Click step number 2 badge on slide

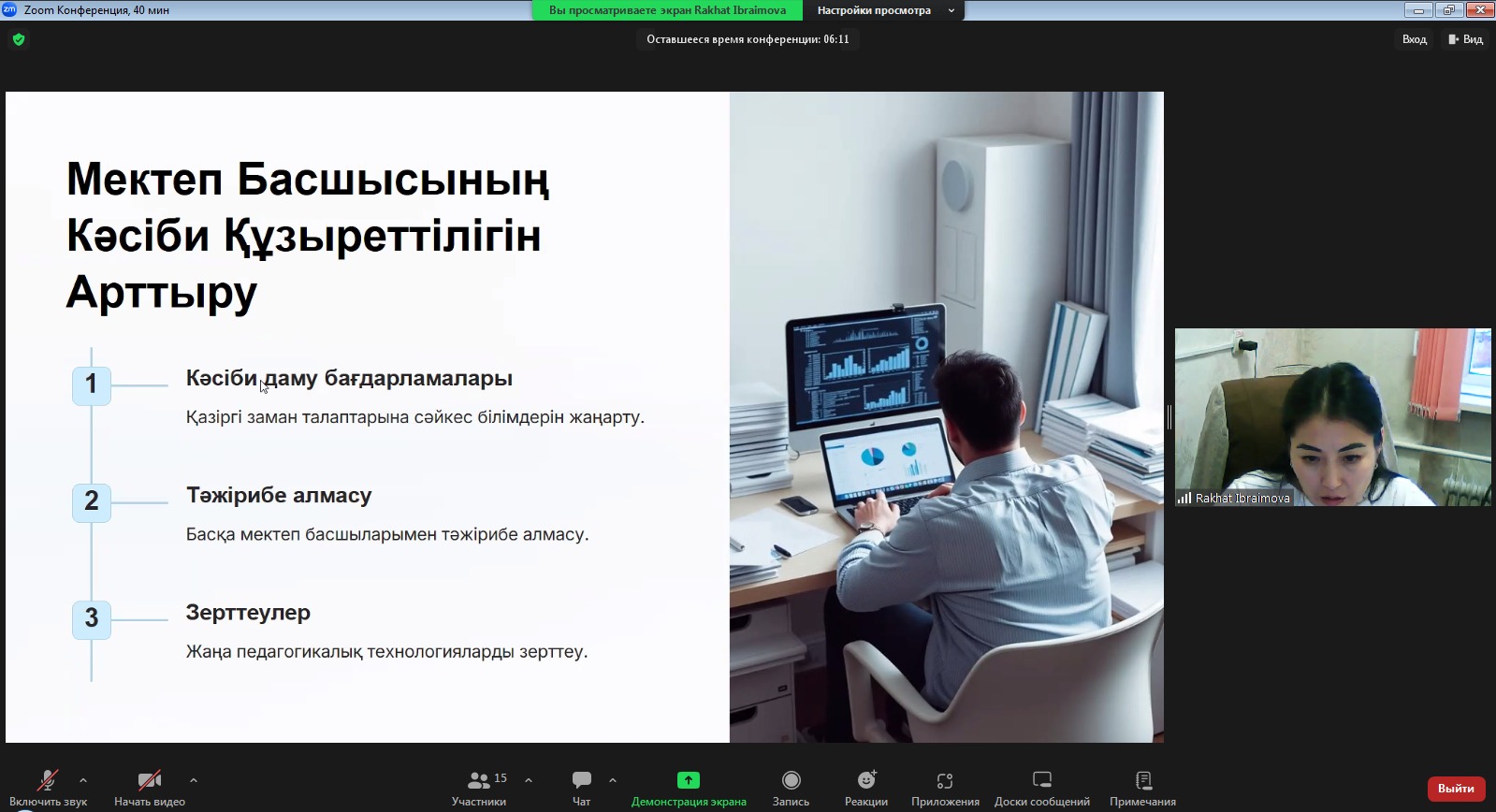click(92, 501)
